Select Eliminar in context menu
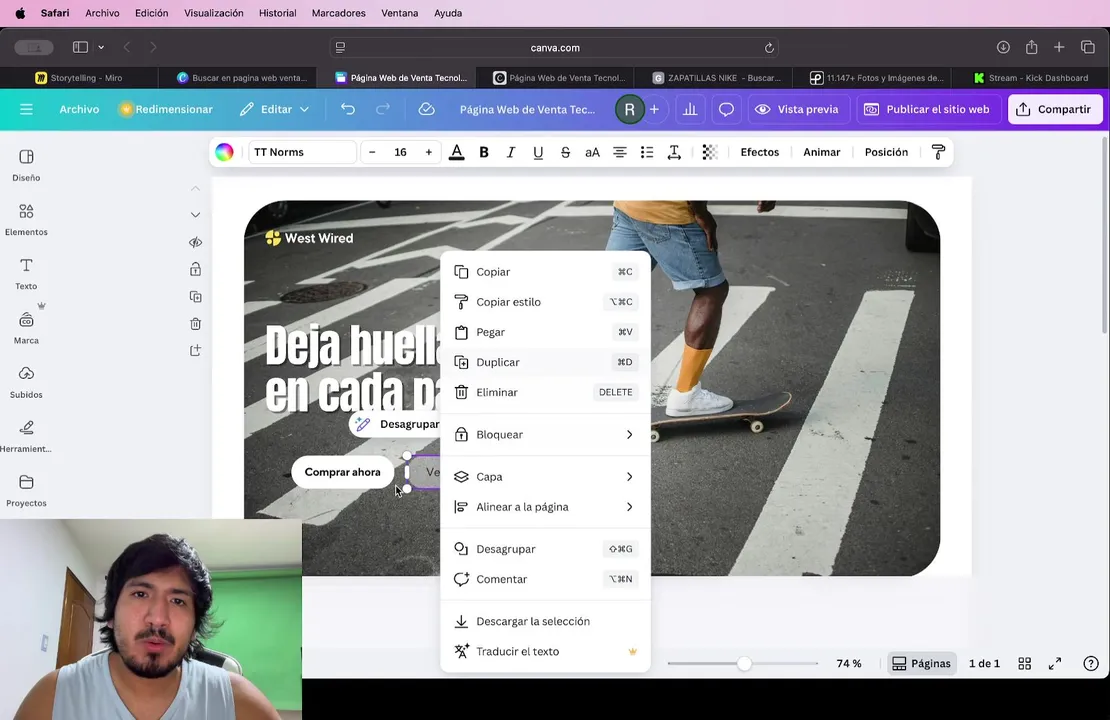1110x720 pixels. (x=545, y=392)
